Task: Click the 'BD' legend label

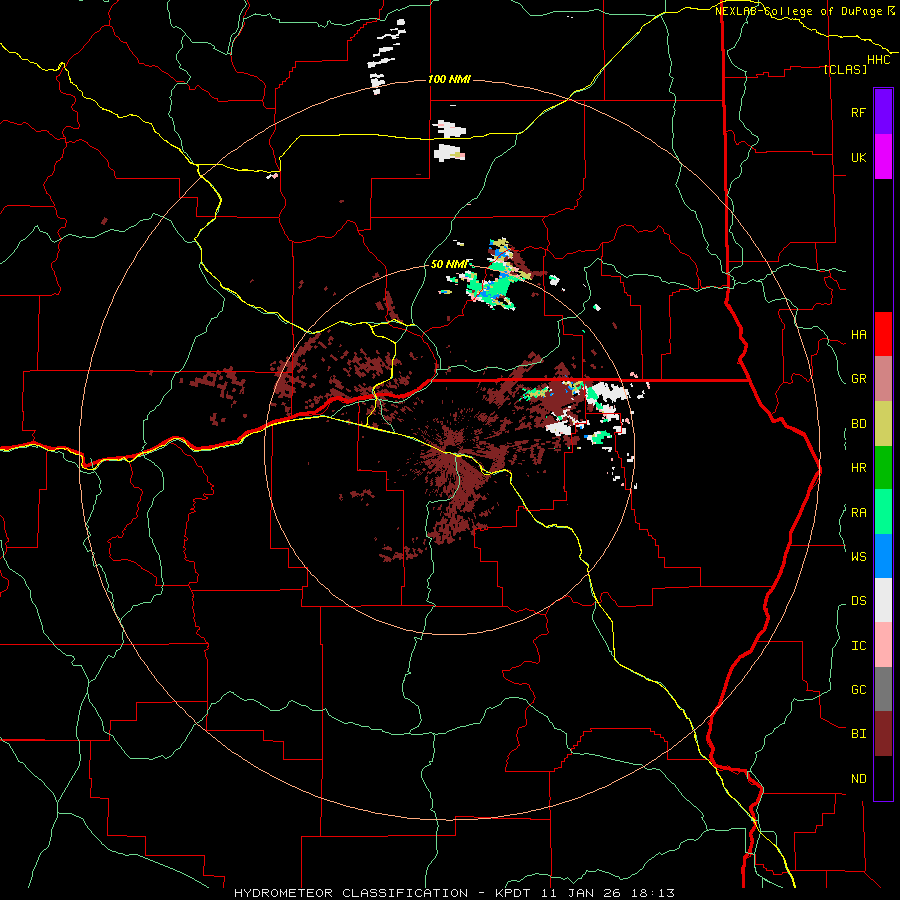Action: coord(858,424)
